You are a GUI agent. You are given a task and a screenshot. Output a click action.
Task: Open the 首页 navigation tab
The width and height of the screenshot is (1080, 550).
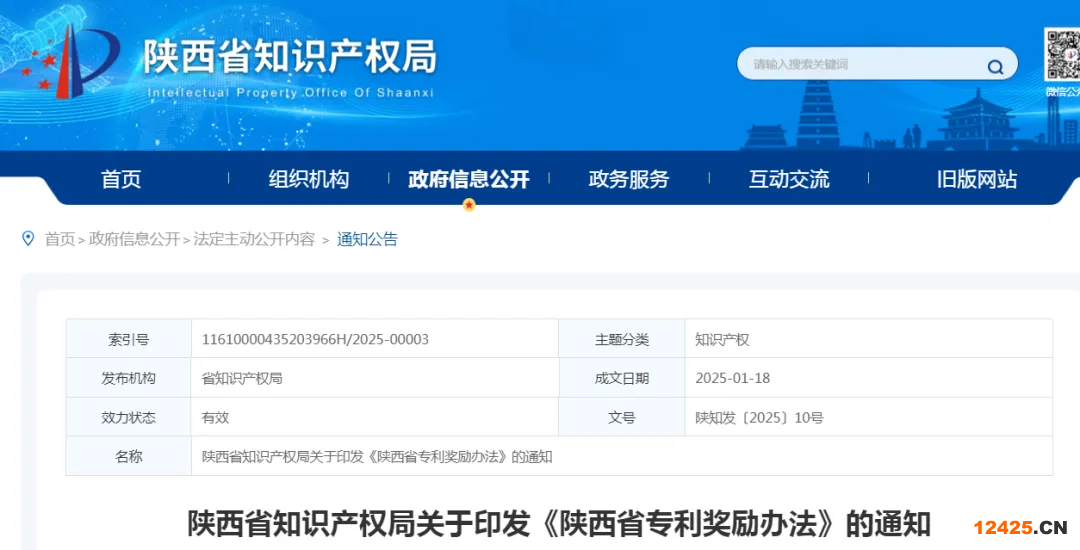click(121, 179)
